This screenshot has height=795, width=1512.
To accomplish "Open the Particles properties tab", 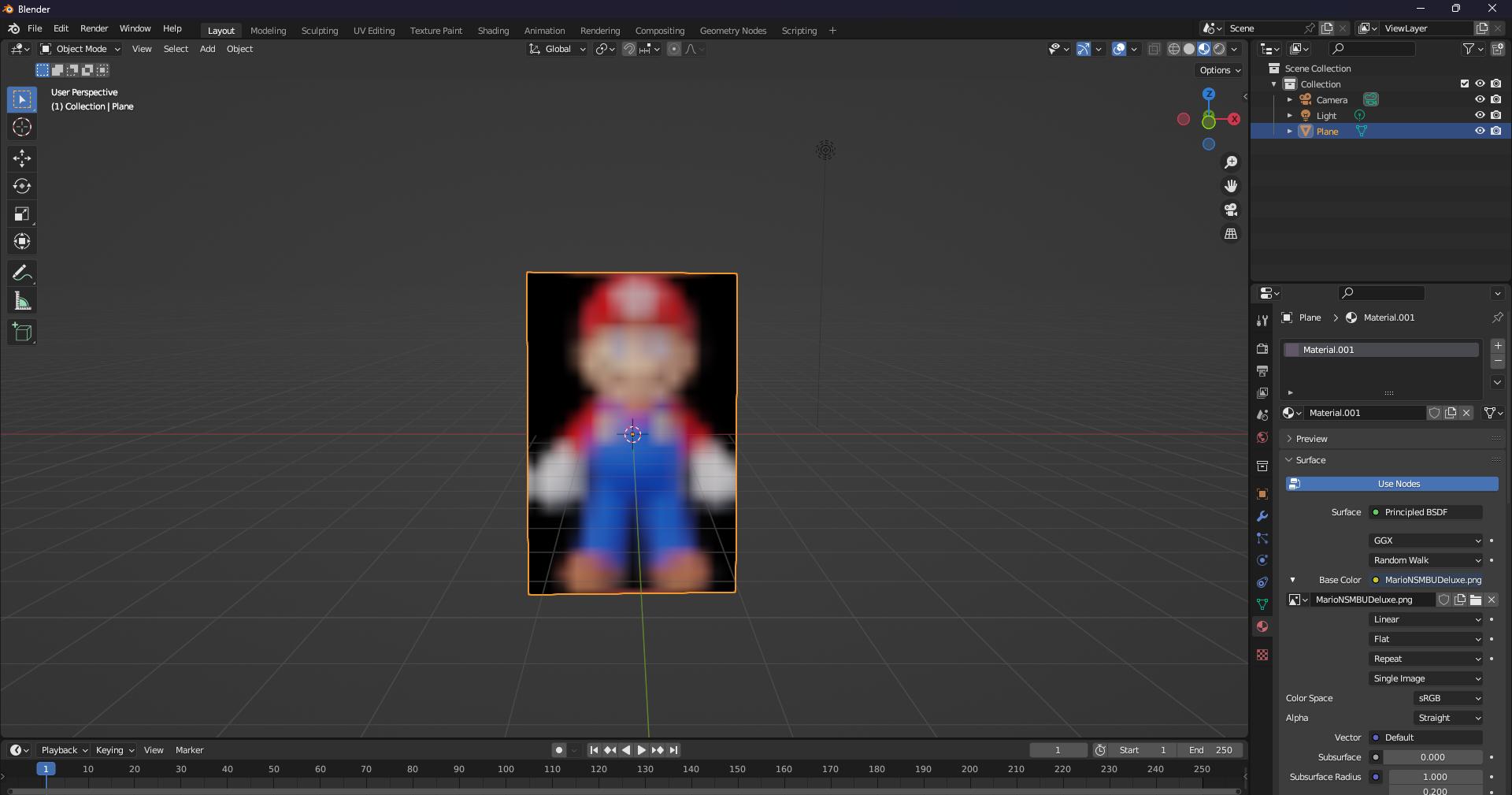I will click(1262, 538).
